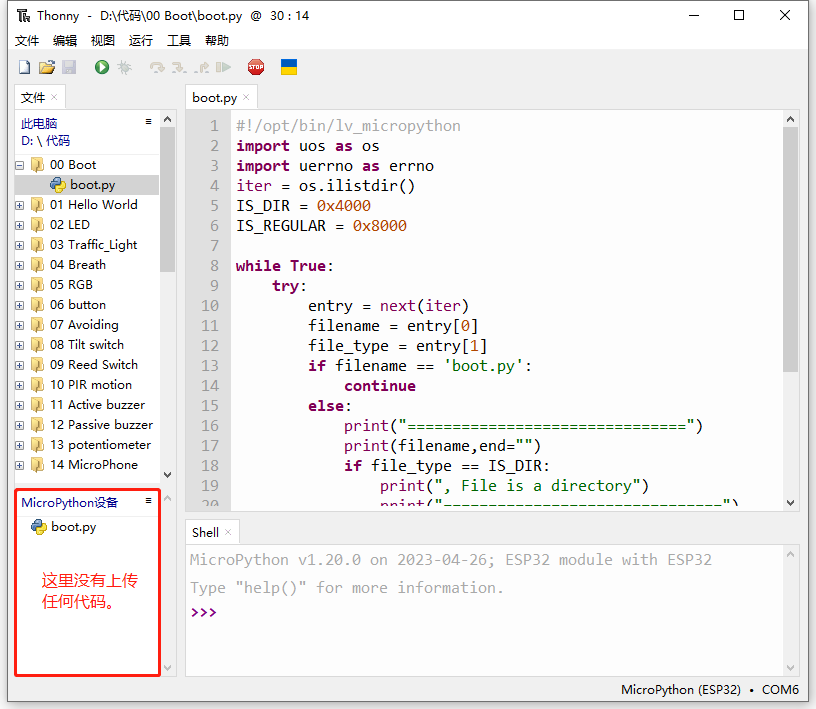Close the boot.py editor tab
Image resolution: width=816 pixels, height=709 pixels.
(x=246, y=97)
